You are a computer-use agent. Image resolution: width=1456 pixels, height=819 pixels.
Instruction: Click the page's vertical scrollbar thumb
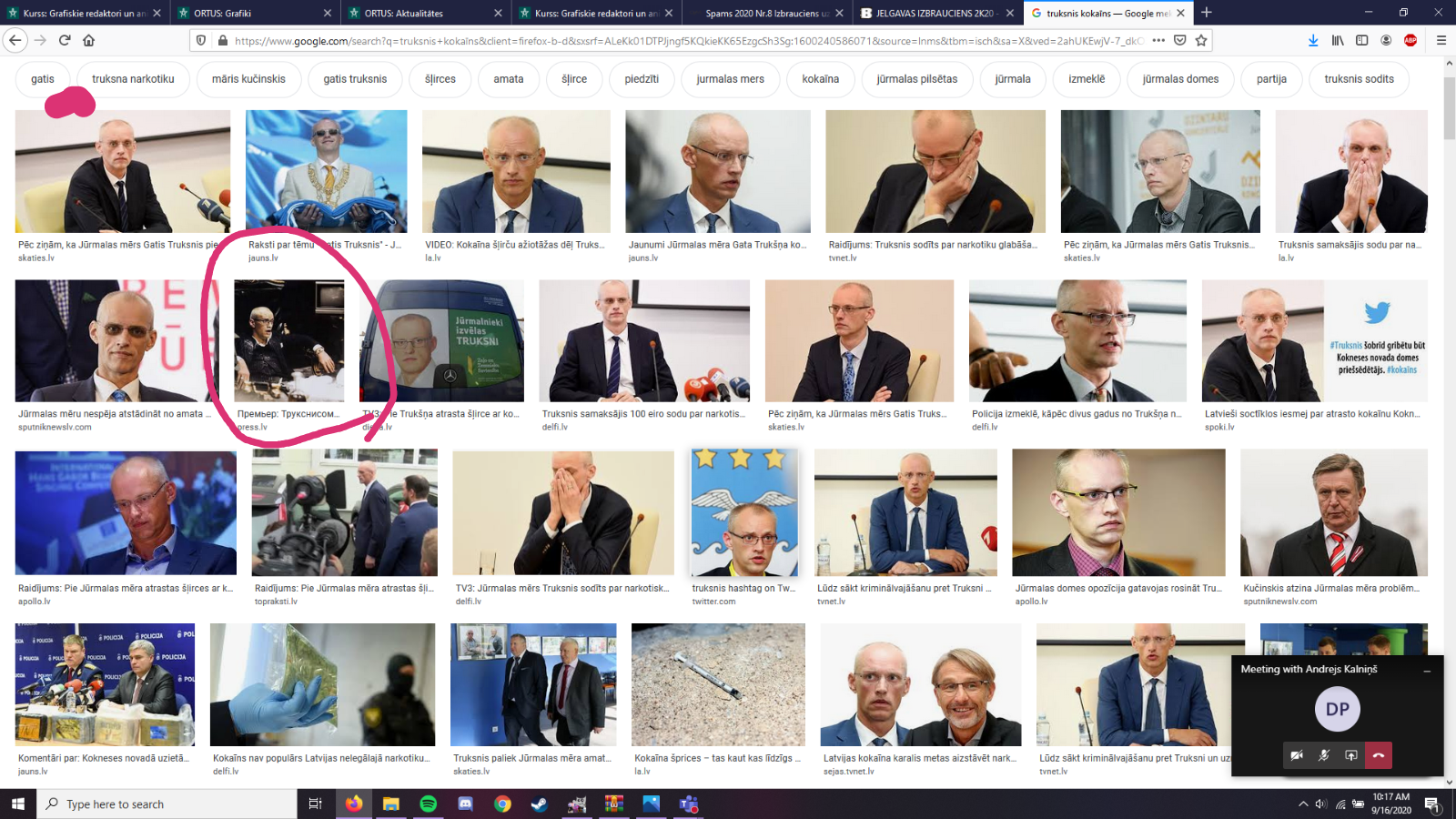coord(1449,107)
